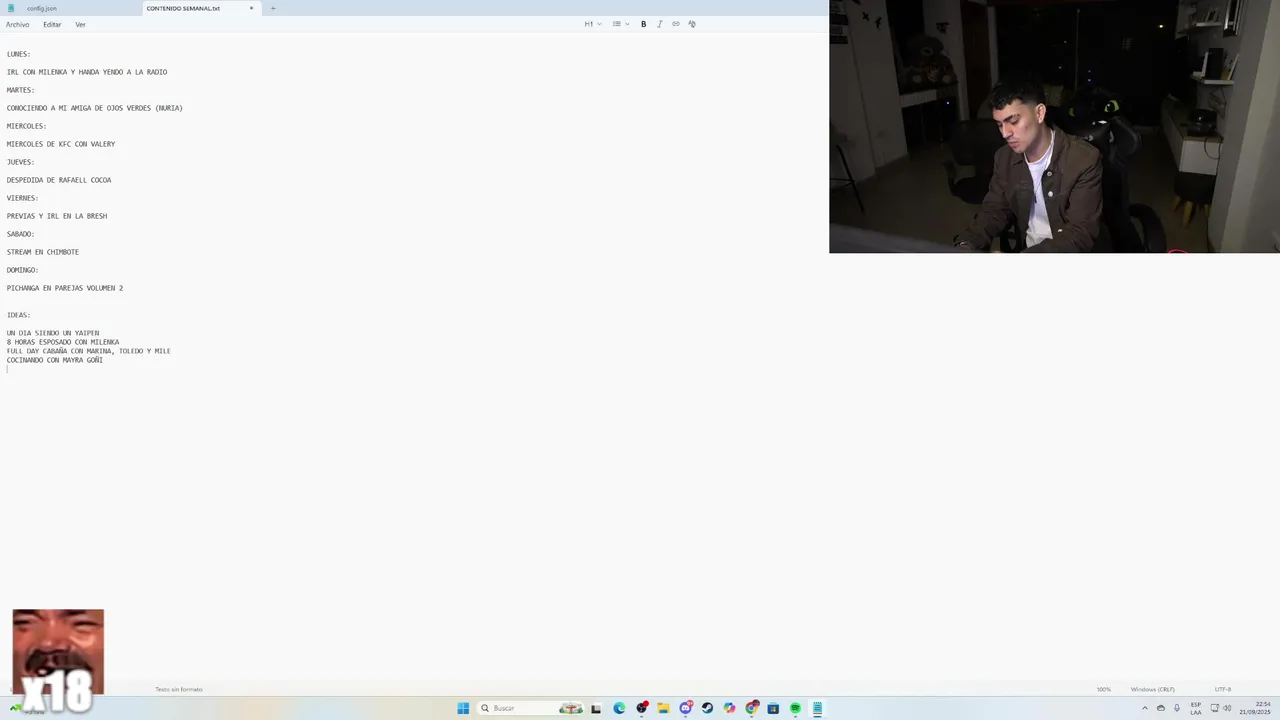This screenshot has height=720, width=1280.
Task: Click line 'MIERCOLES DE KFC CON VALERY'
Action: point(61,144)
